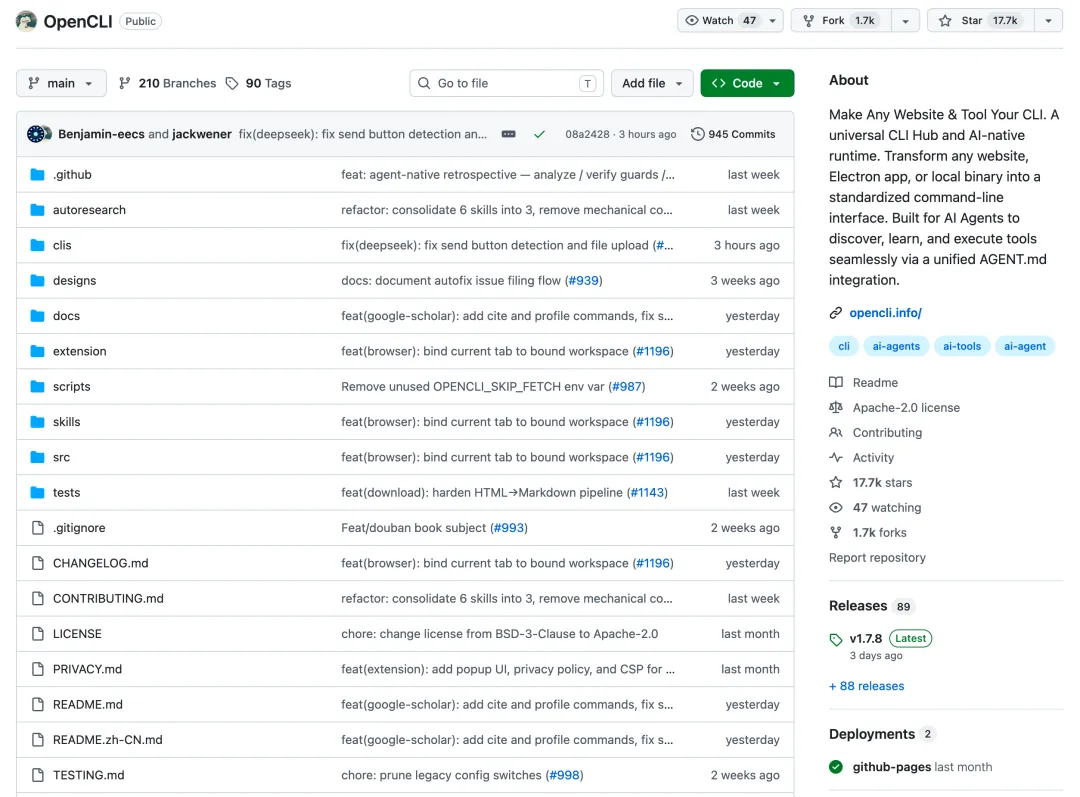Click the Activity pulse link
The width and height of the screenshot is (1080, 797).
click(x=872, y=457)
